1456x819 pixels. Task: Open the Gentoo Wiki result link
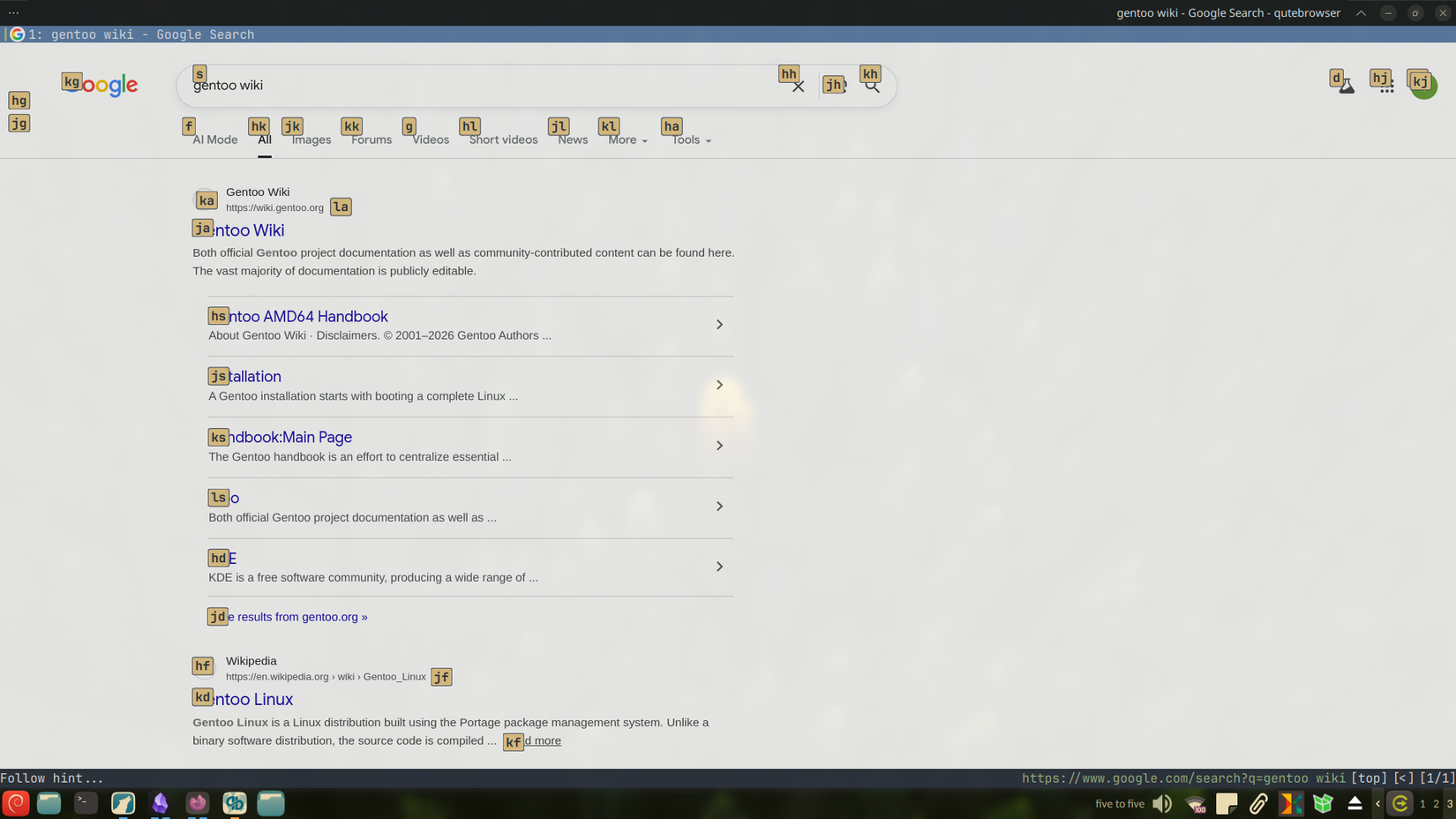click(x=251, y=229)
